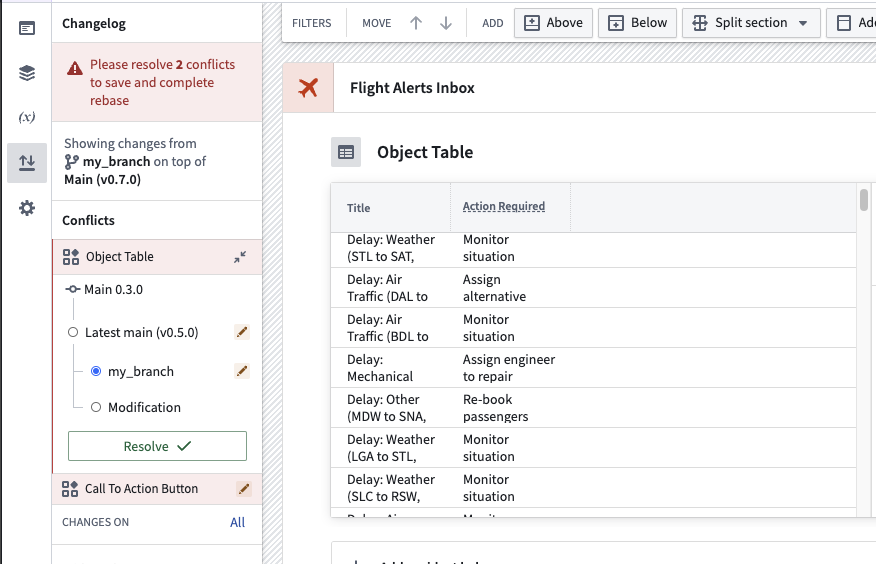Edit my_branch version with pencil icon

click(242, 371)
